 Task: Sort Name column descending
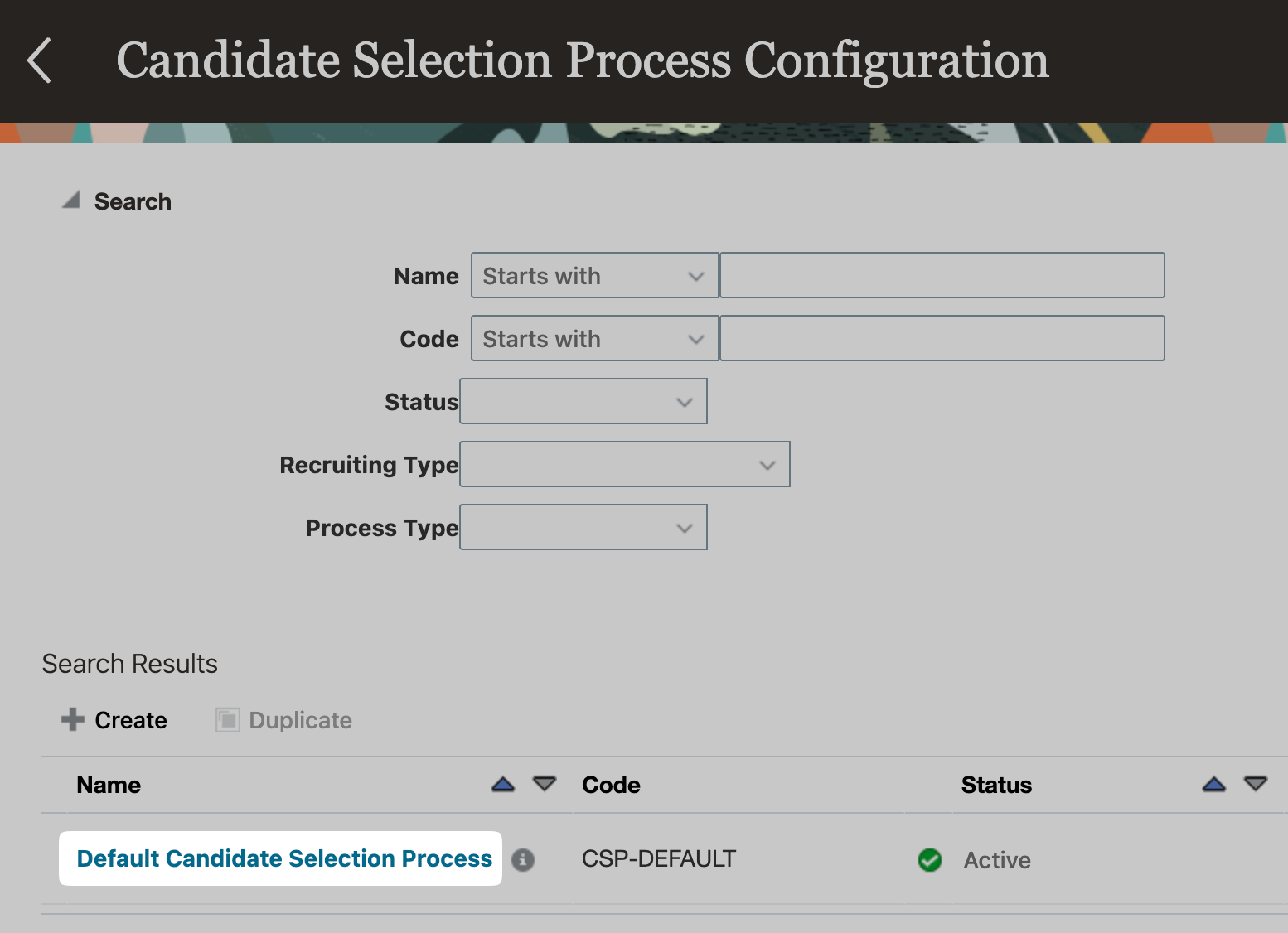(x=545, y=784)
